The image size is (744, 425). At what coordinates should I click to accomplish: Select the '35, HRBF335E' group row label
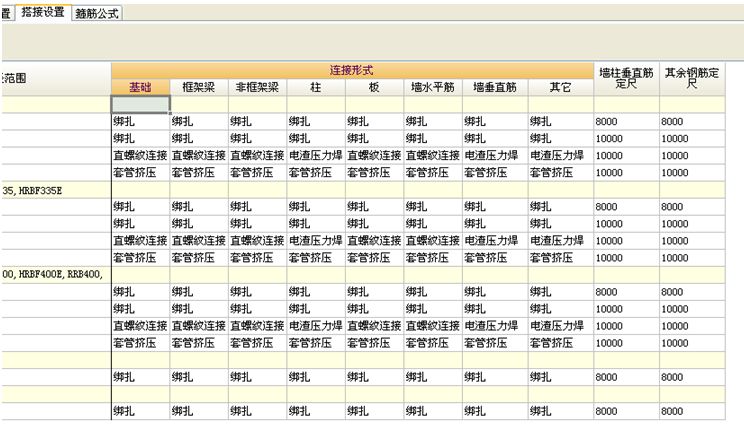[32, 191]
